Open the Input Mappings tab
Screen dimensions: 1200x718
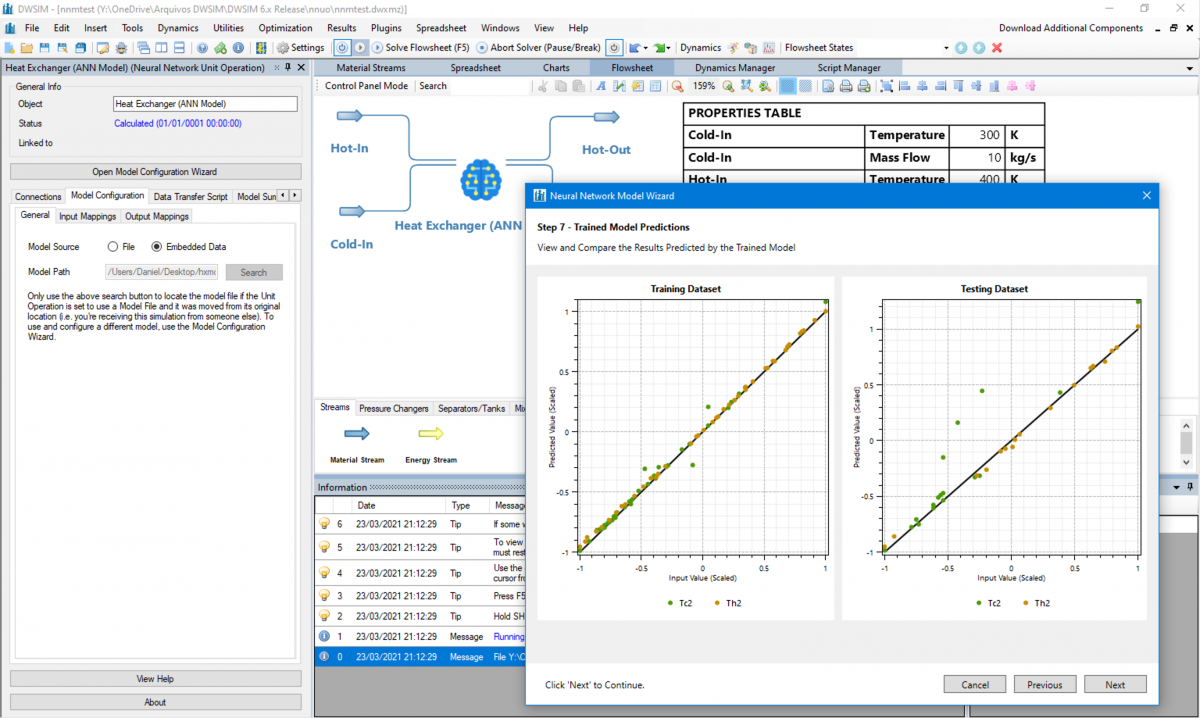click(x=87, y=215)
